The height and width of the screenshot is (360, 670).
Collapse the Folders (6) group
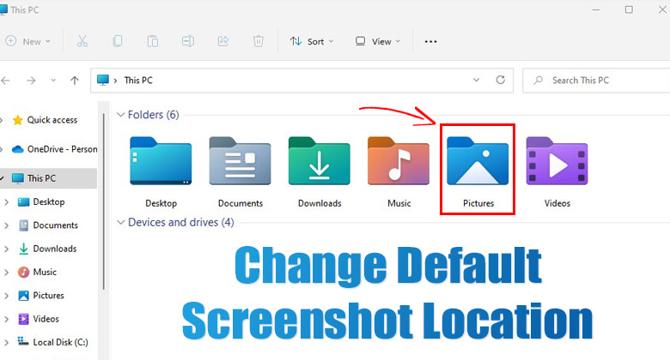point(121,114)
